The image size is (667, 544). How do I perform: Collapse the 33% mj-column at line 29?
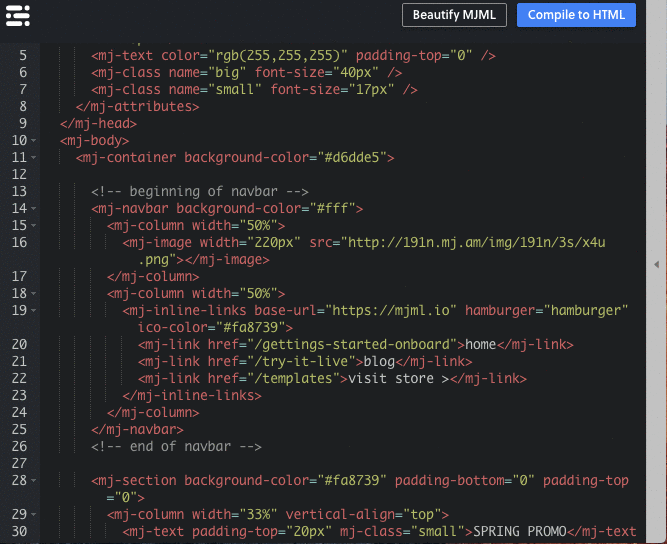click(34, 515)
